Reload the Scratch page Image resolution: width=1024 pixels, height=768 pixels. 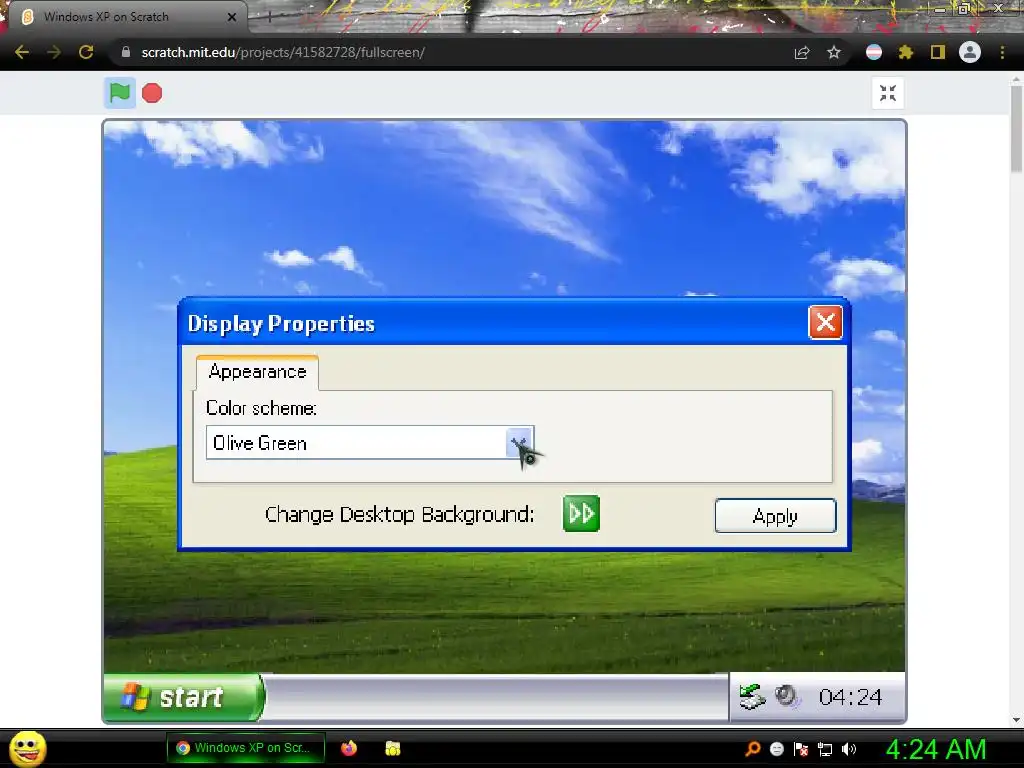pyautogui.click(x=86, y=52)
